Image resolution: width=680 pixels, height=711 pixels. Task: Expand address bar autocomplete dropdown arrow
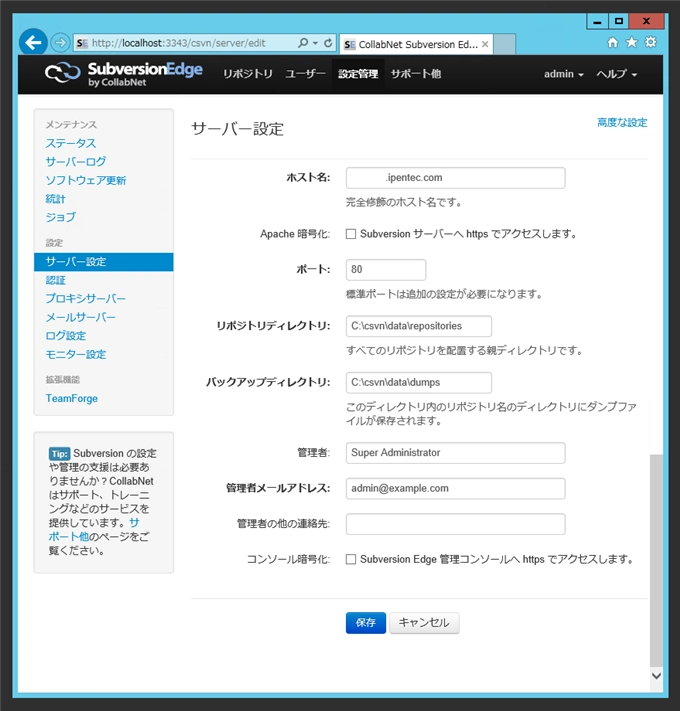(316, 43)
